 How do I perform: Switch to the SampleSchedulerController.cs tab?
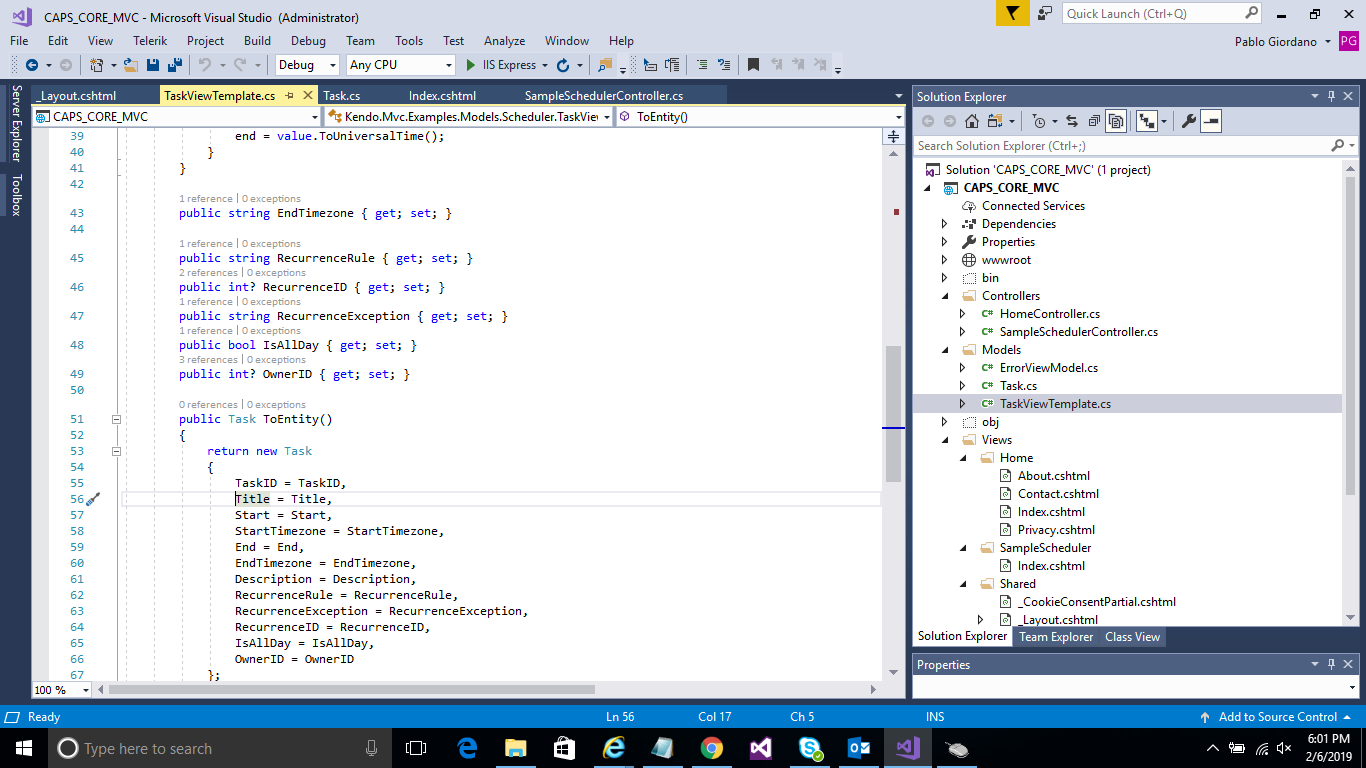tap(603, 96)
